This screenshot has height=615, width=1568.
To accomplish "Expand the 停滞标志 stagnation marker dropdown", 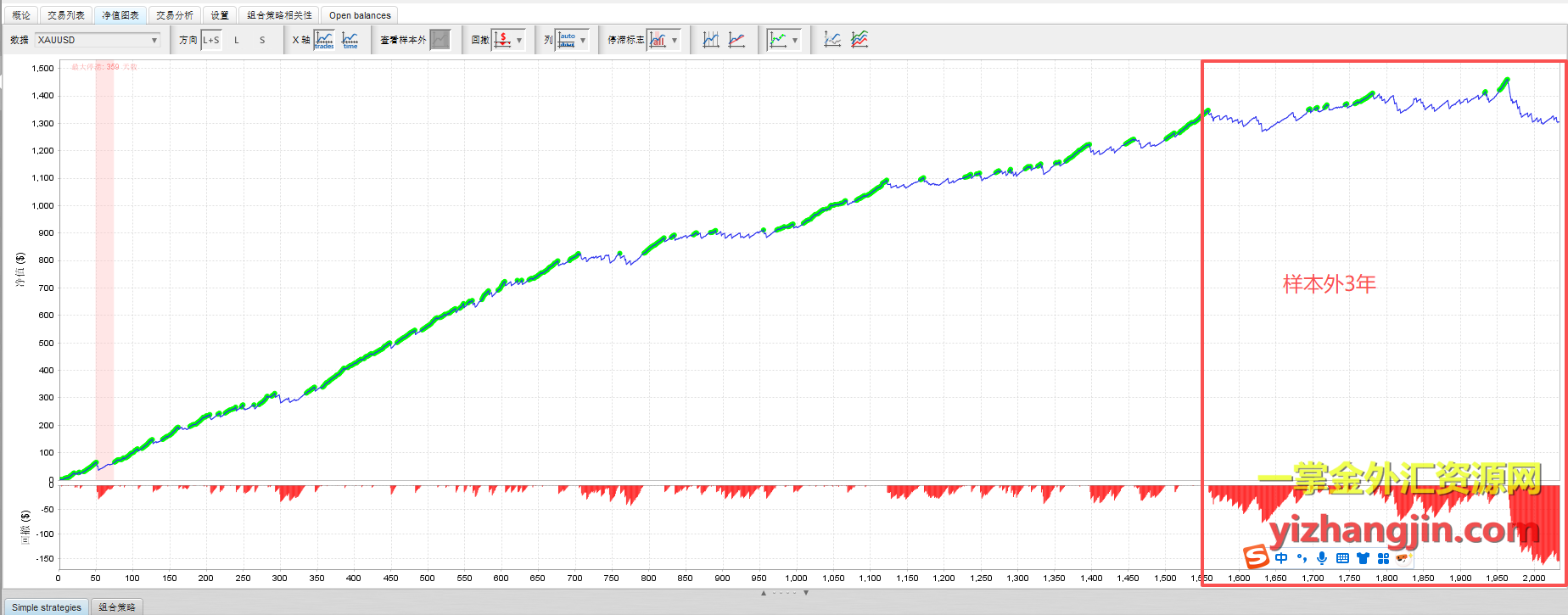I will click(675, 40).
